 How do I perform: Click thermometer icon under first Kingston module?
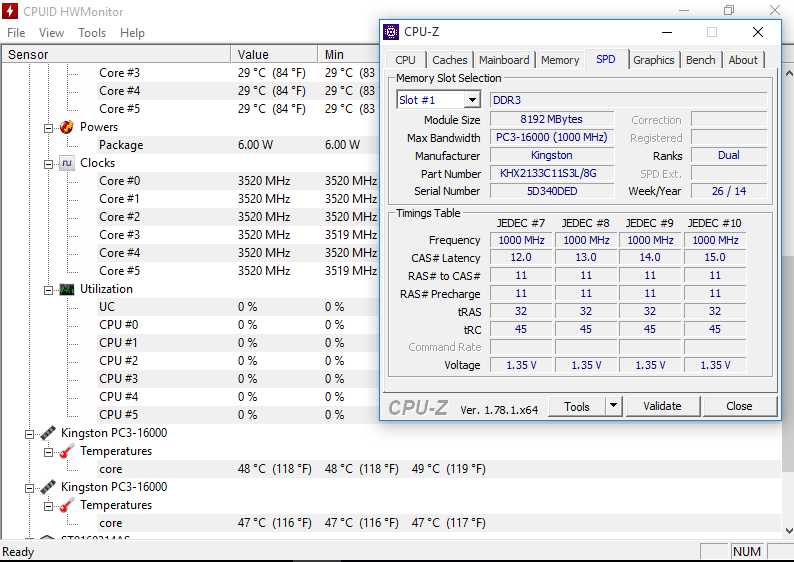pyautogui.click(x=66, y=451)
